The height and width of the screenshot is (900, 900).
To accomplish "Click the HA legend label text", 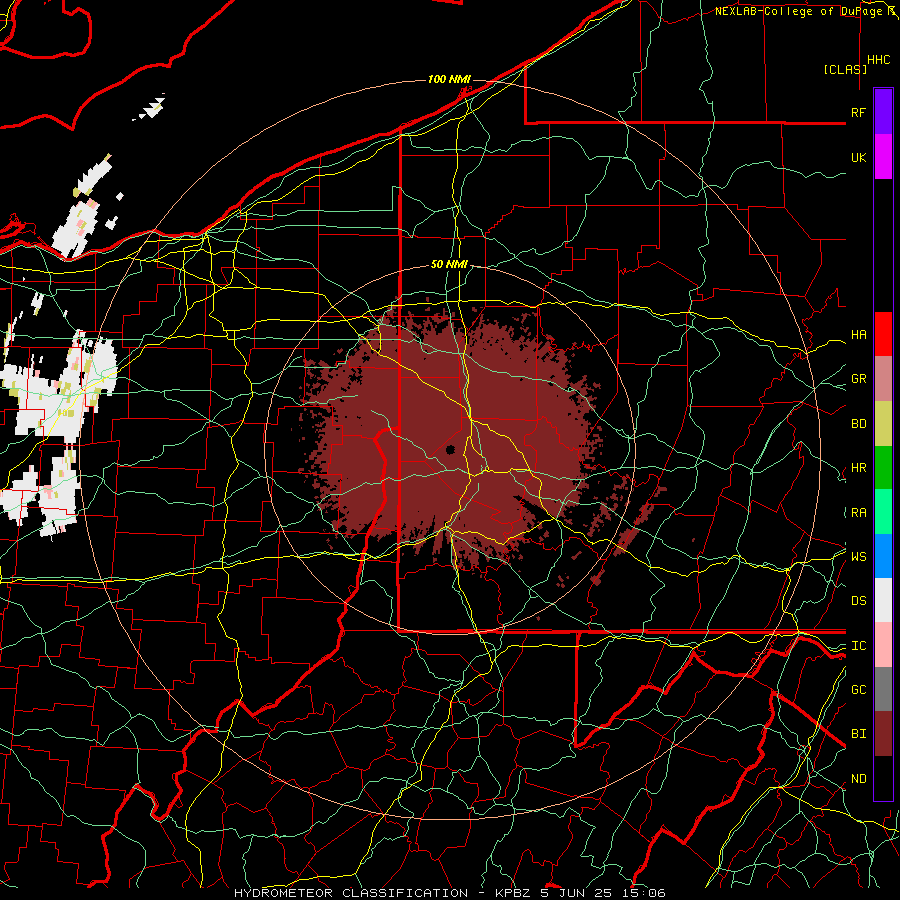I will pos(858,335).
